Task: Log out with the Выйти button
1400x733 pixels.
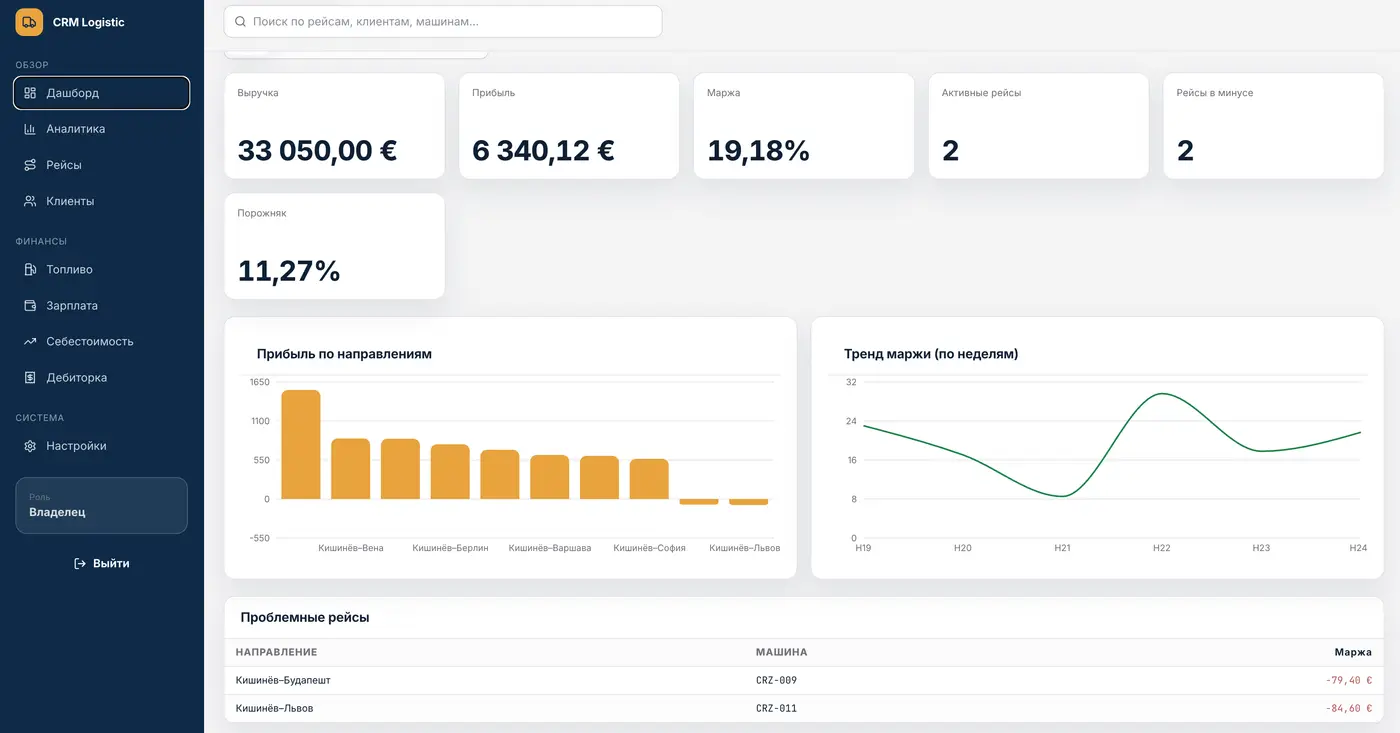Action: pos(101,563)
